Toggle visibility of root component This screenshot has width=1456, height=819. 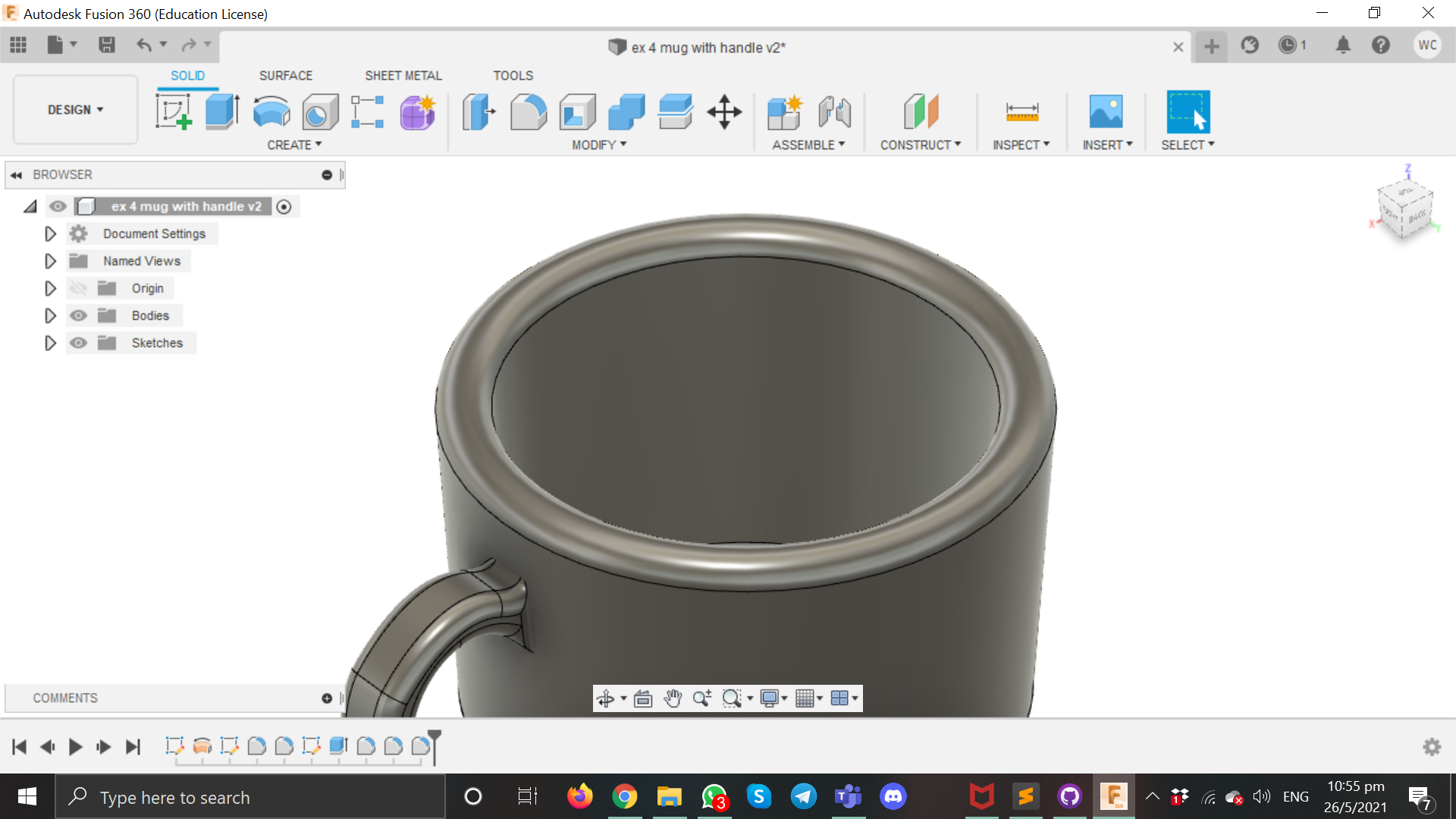(x=58, y=206)
